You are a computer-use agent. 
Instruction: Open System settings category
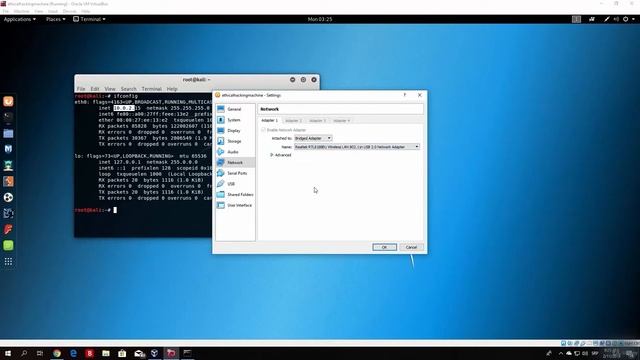[x=235, y=120]
